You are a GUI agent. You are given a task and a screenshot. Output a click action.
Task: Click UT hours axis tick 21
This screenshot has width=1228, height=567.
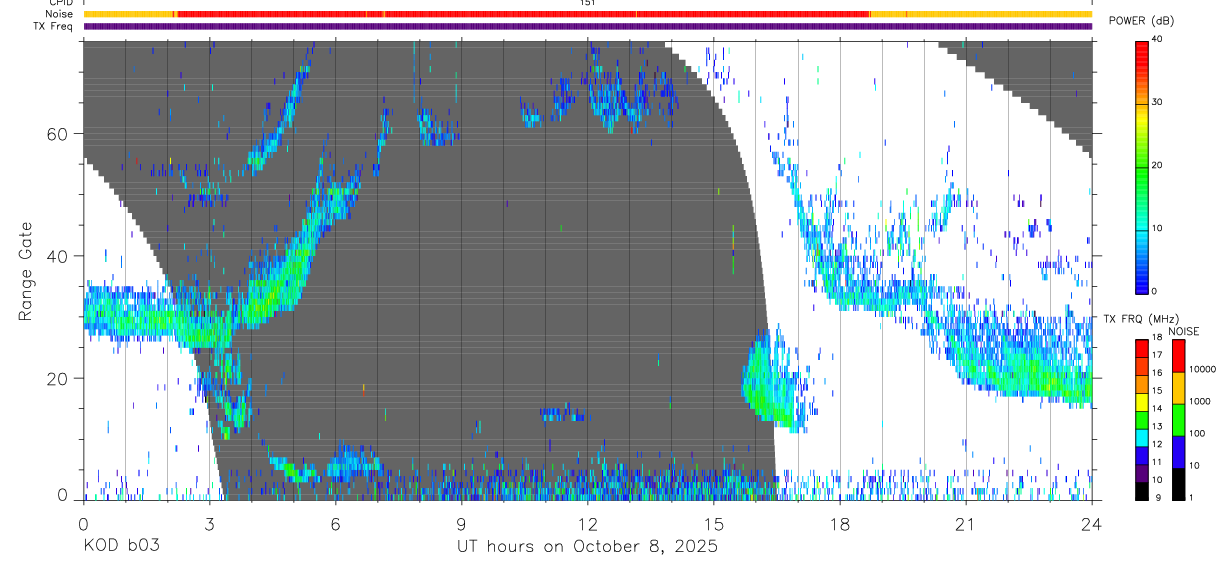[966, 524]
